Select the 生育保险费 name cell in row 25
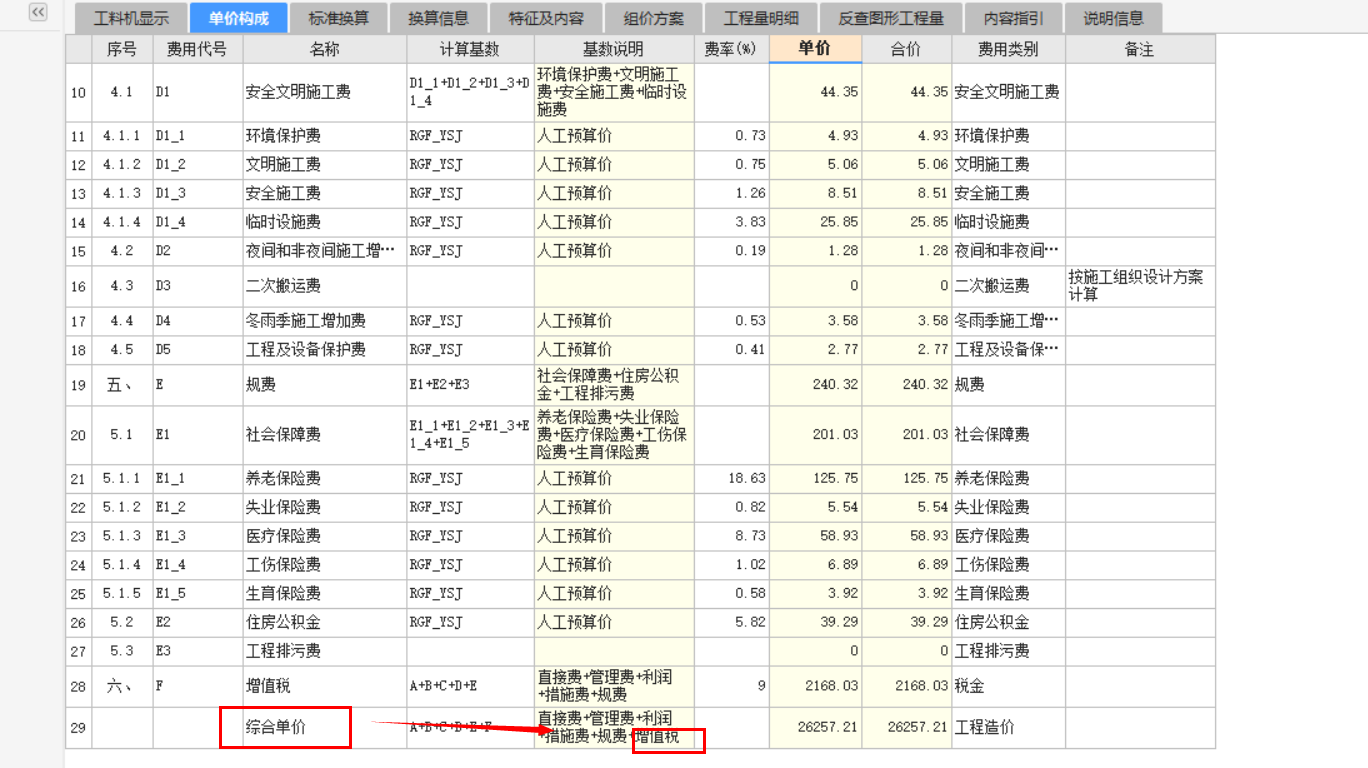 tap(325, 594)
